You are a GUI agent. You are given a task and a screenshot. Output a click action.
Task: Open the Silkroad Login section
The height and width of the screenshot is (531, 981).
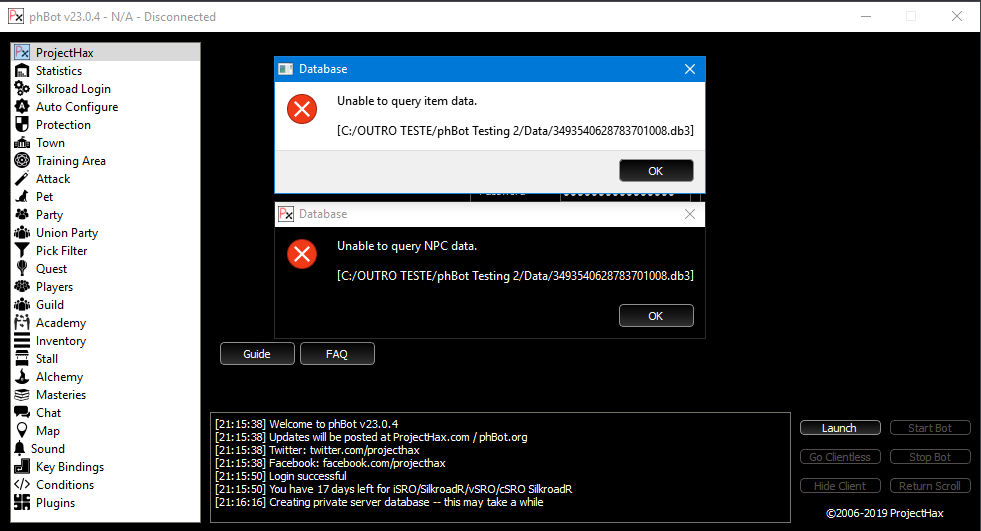pyautogui.click(x=73, y=89)
